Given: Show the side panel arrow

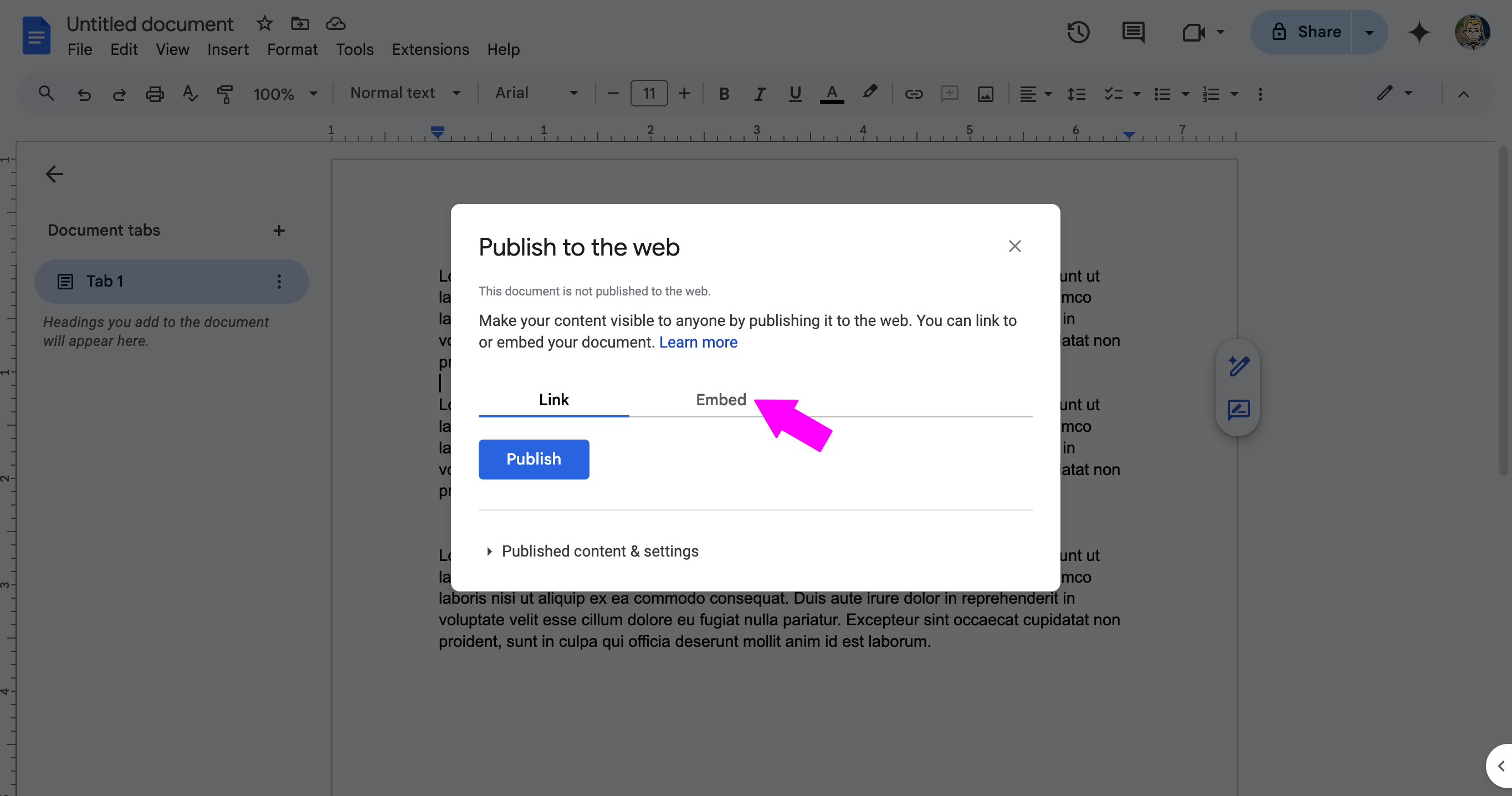Looking at the screenshot, I should [1500, 766].
